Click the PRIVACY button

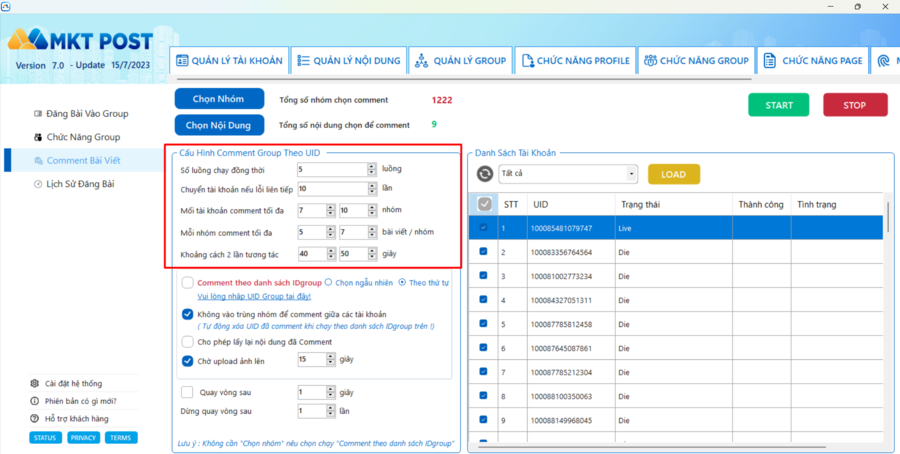(x=83, y=438)
